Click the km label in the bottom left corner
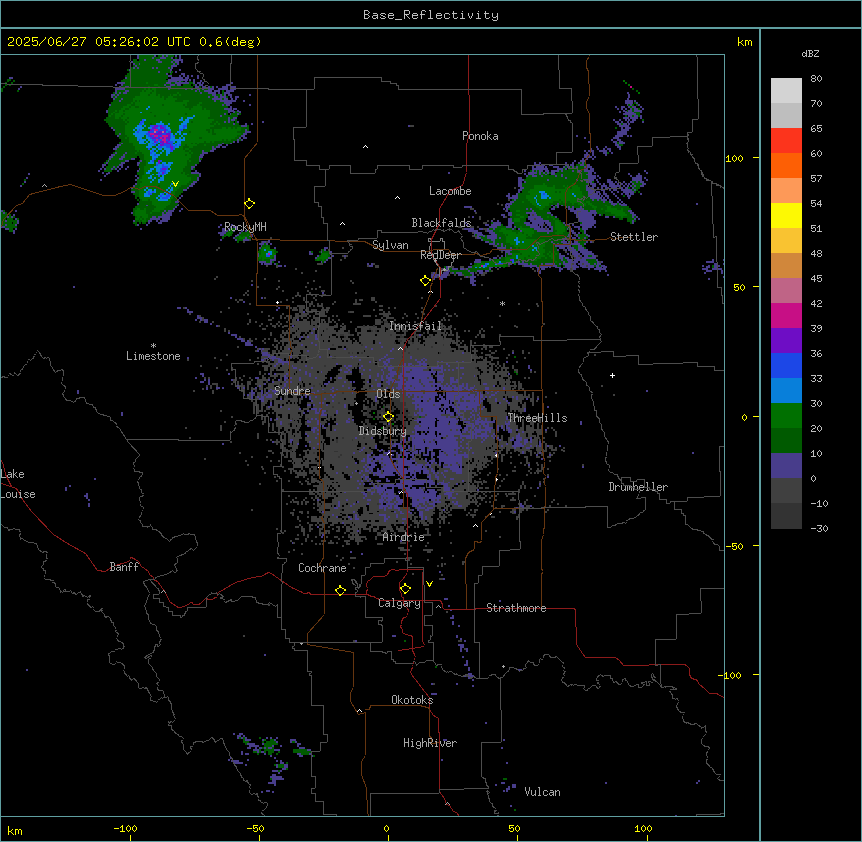862x842 pixels. point(15,831)
